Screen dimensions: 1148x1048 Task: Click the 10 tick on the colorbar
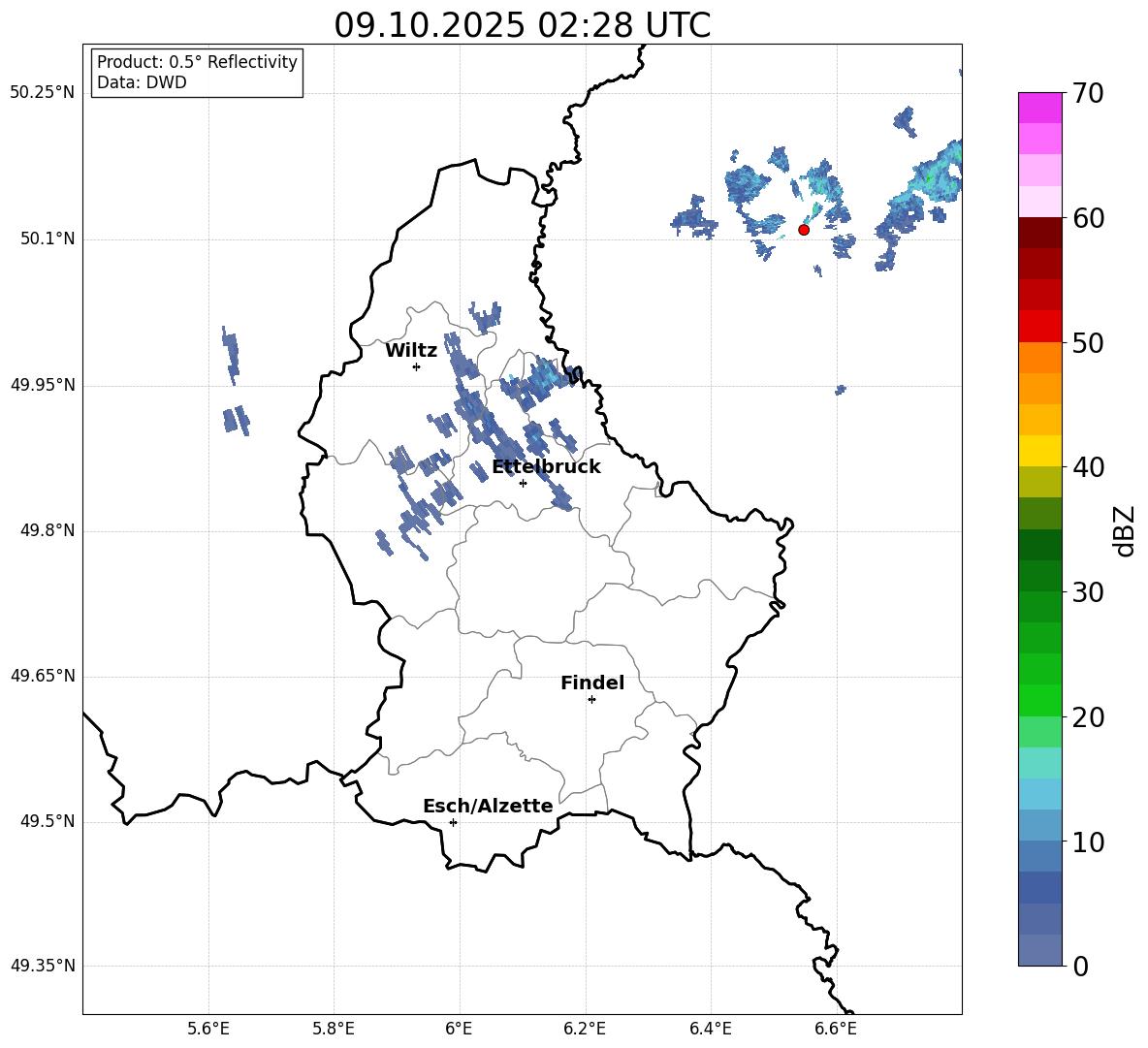pos(1088,842)
